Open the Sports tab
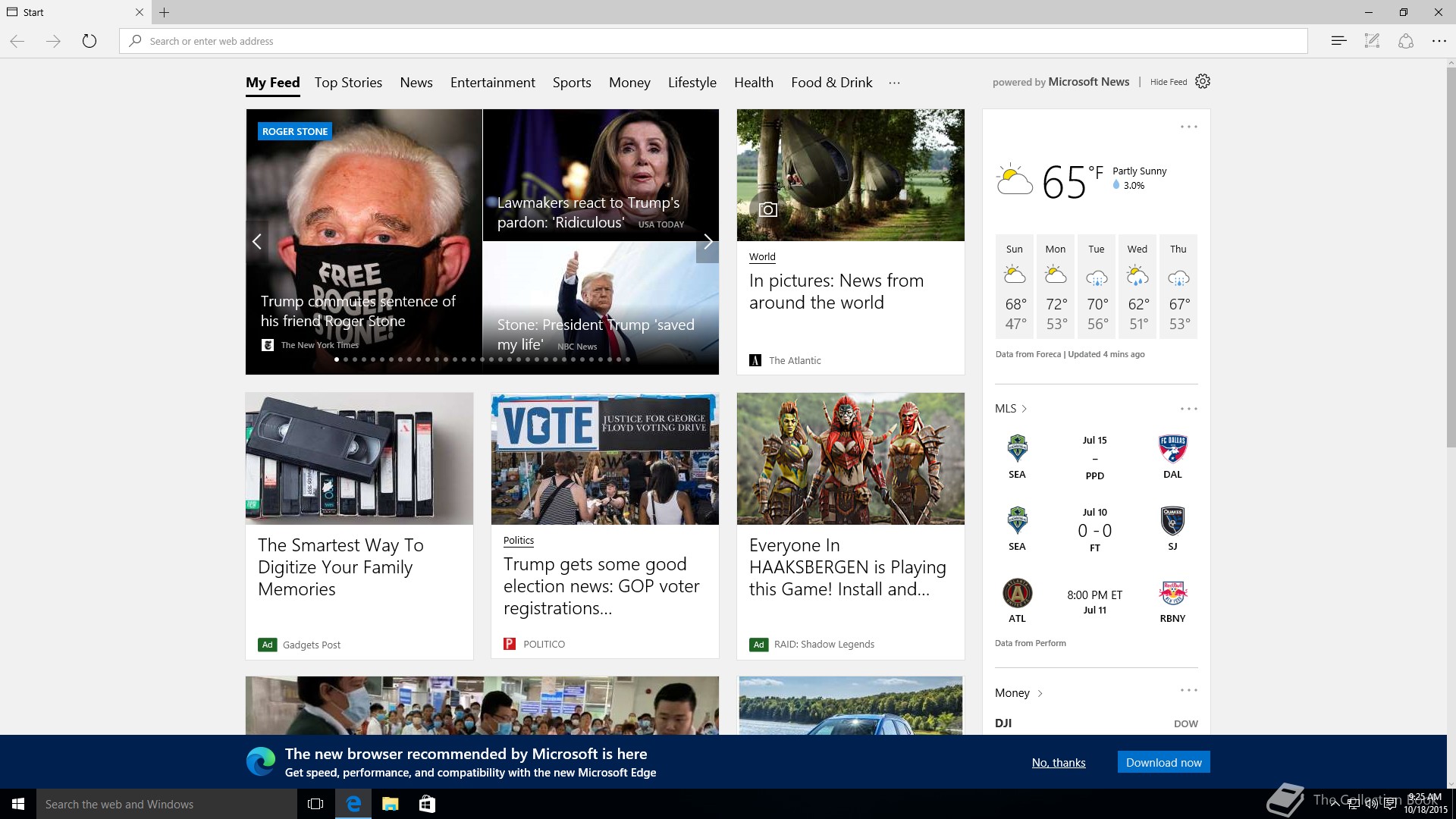Image resolution: width=1456 pixels, height=819 pixels. [x=572, y=83]
